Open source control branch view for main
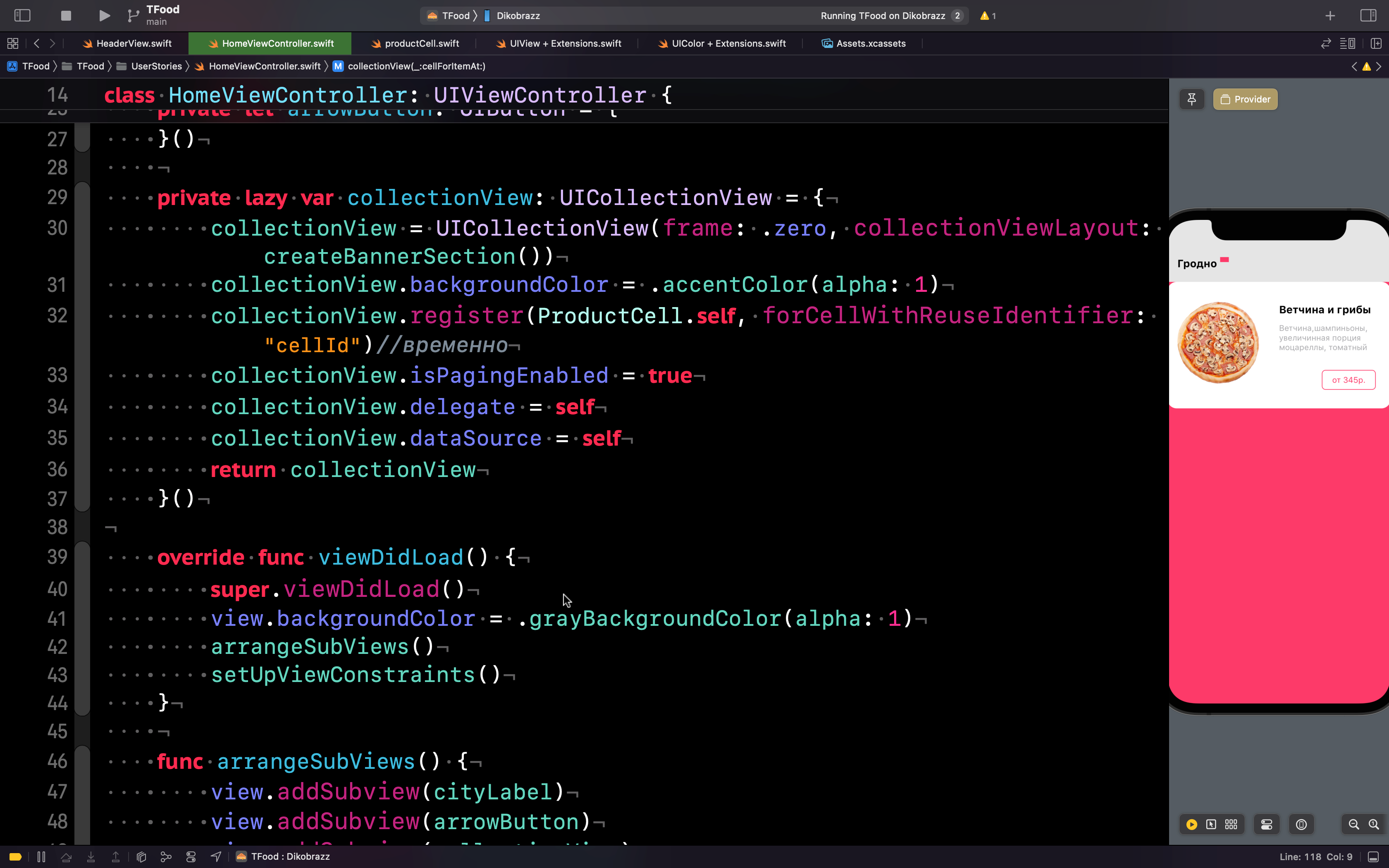1389x868 pixels. click(133, 16)
